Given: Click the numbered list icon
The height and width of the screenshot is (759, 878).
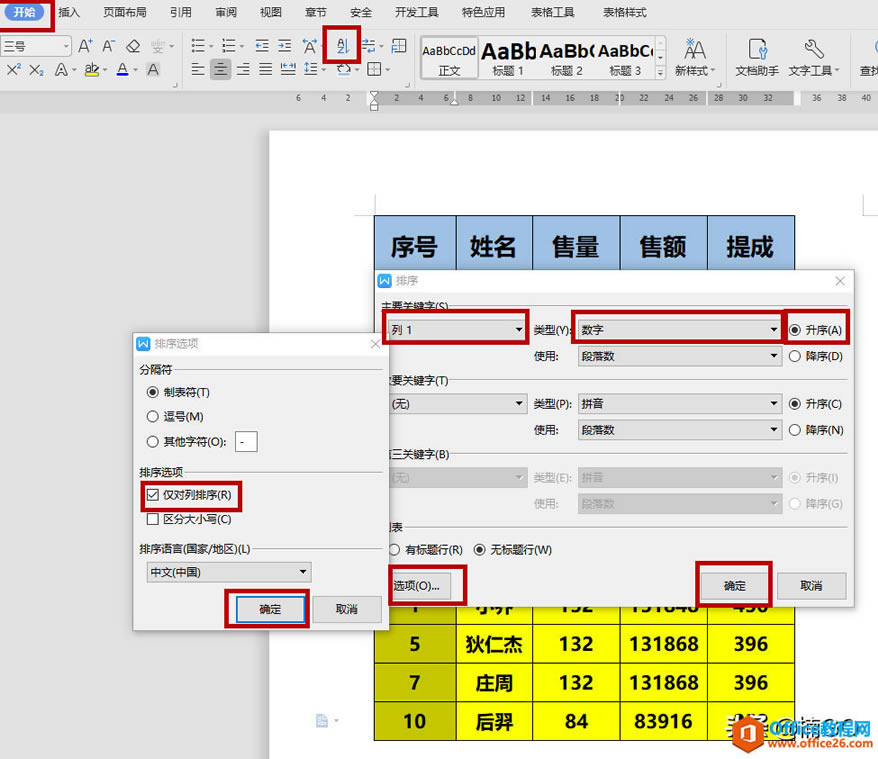Looking at the screenshot, I should pyautogui.click(x=228, y=45).
